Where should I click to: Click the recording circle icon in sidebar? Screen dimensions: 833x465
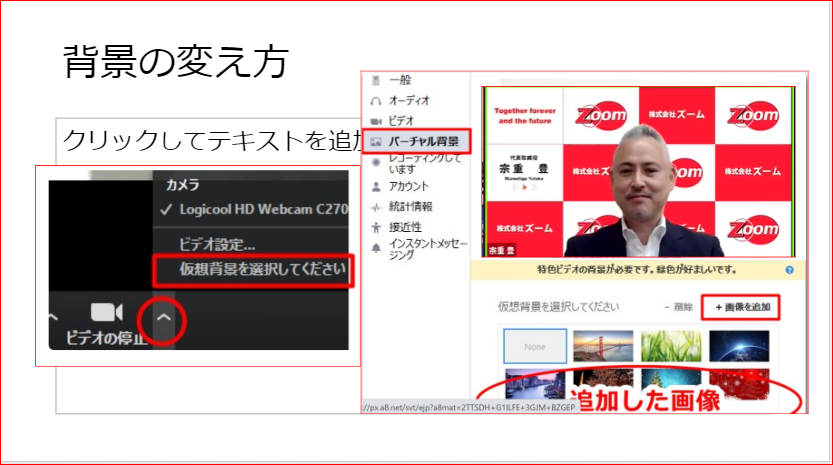[x=376, y=163]
